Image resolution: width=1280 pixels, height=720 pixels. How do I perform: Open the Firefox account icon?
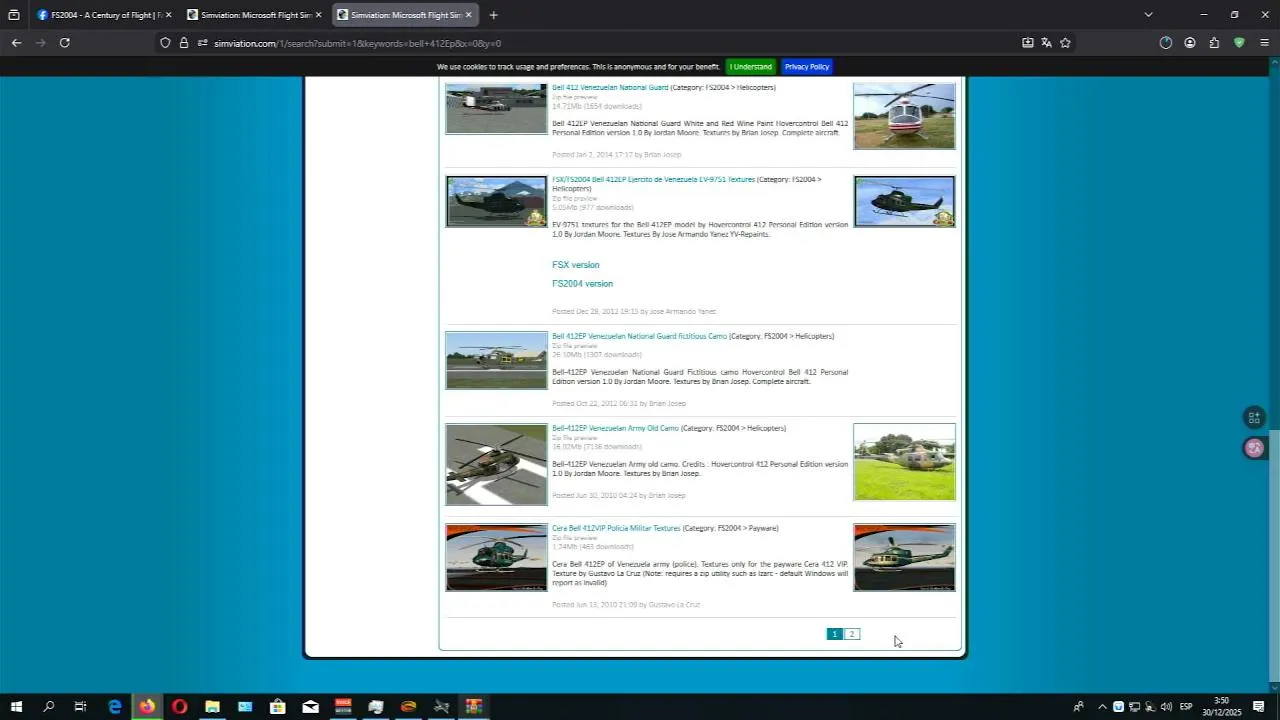click(1190, 43)
